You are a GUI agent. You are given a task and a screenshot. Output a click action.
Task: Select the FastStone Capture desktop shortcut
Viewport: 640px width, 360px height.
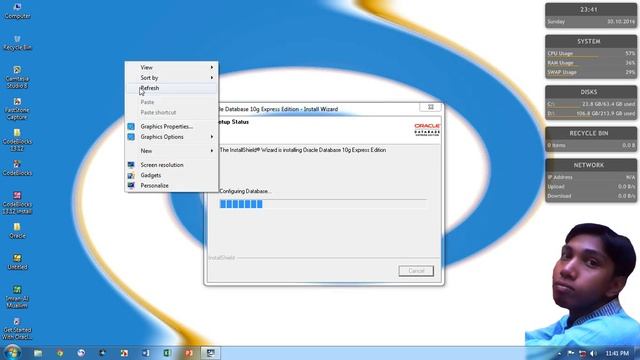point(17,109)
